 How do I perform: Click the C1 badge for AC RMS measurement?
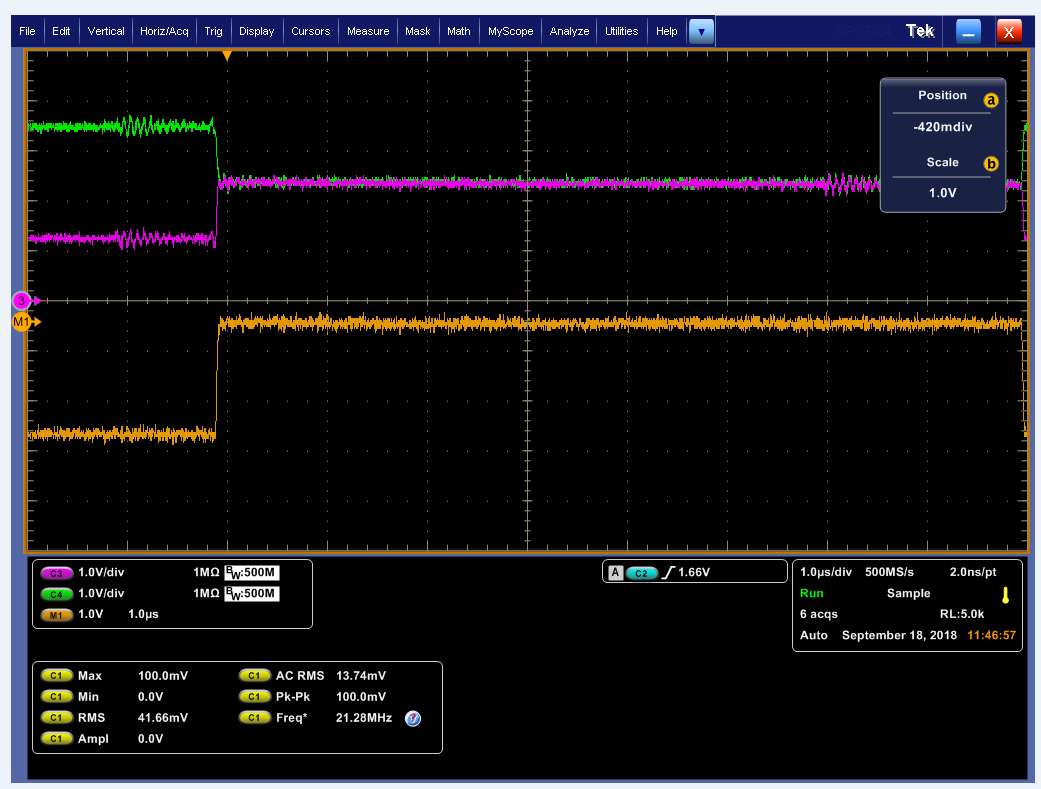[x=254, y=675]
